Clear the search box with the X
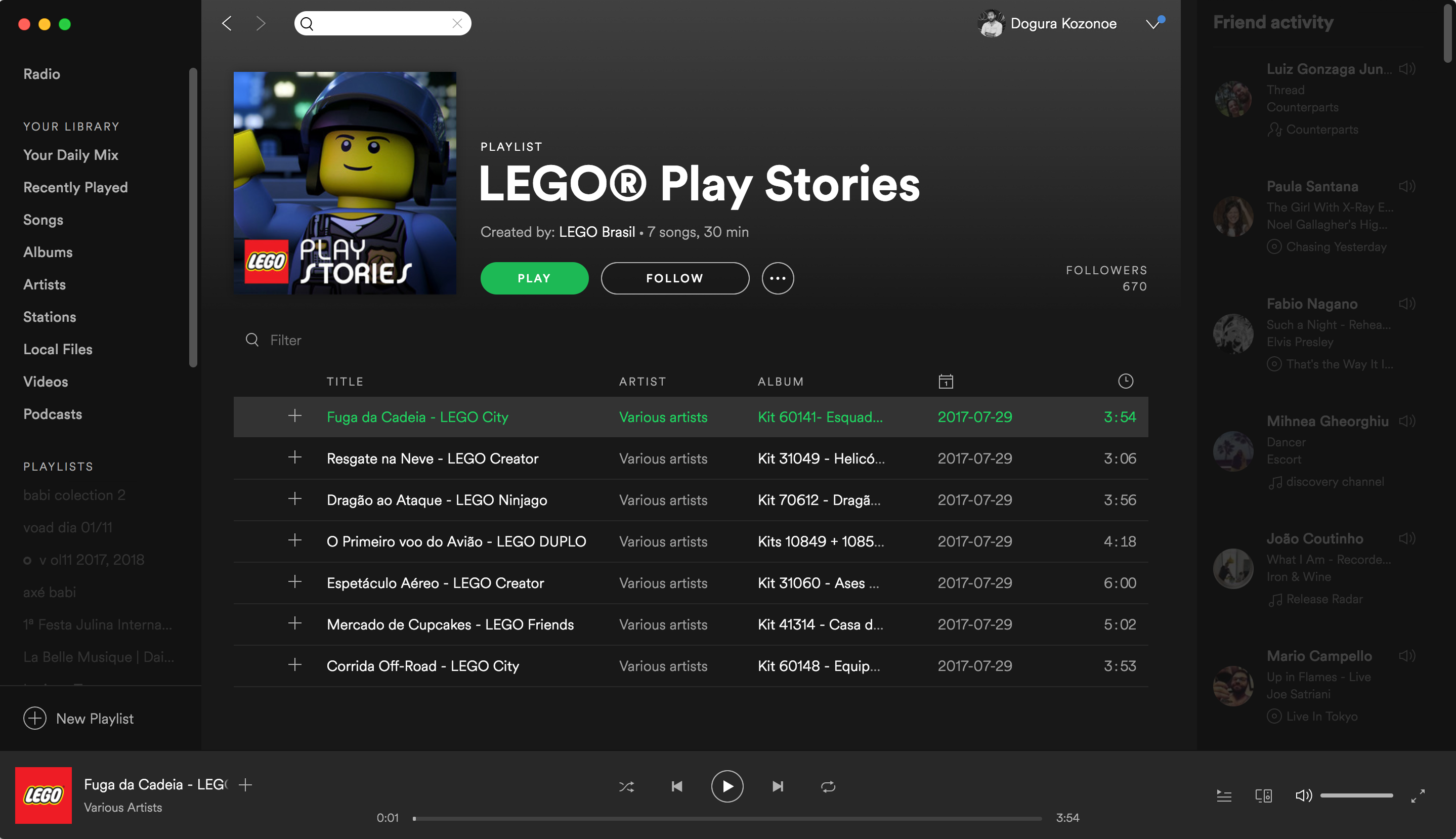This screenshot has width=1456, height=839. pyautogui.click(x=457, y=23)
